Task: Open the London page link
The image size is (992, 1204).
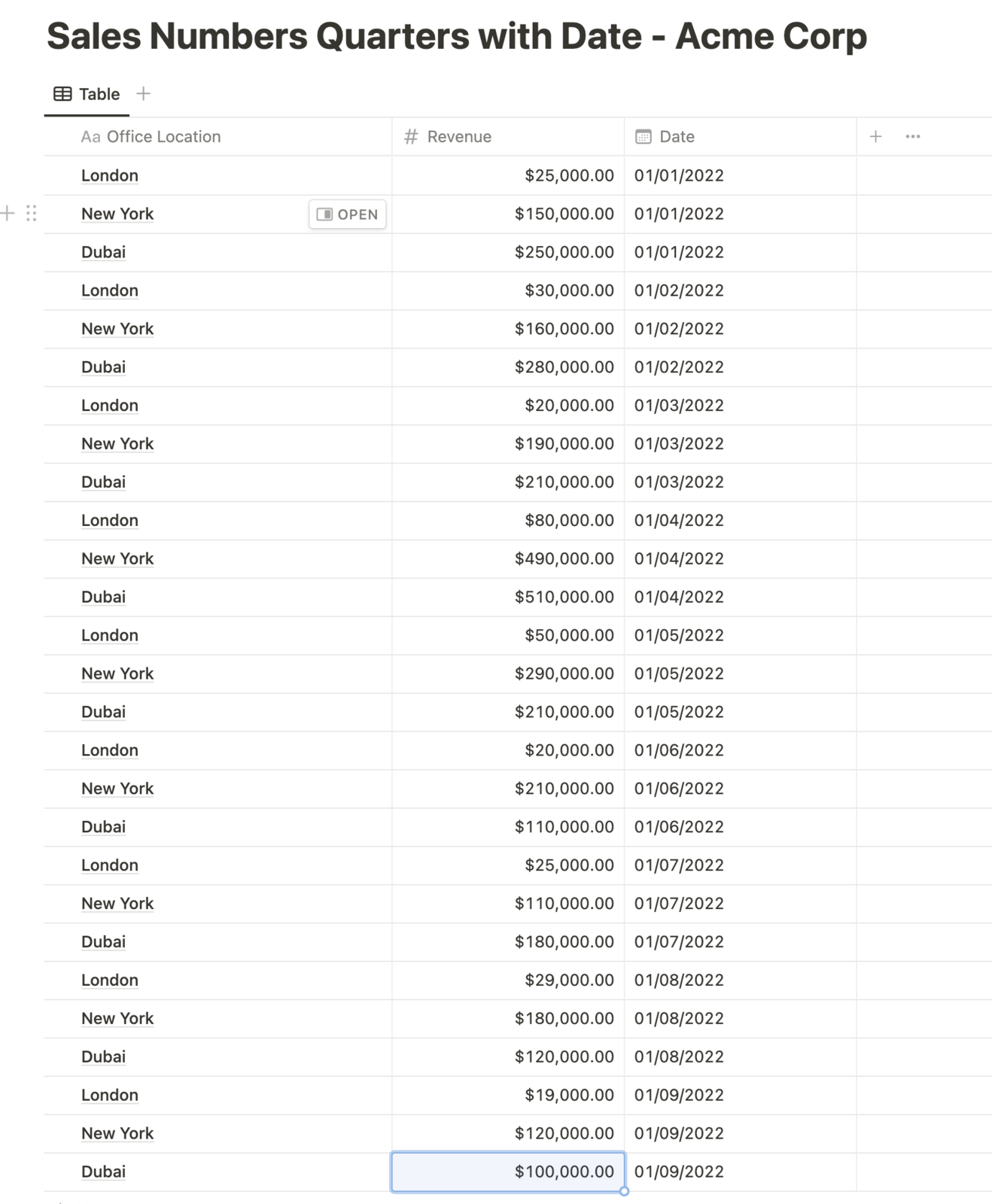Action: coord(109,175)
